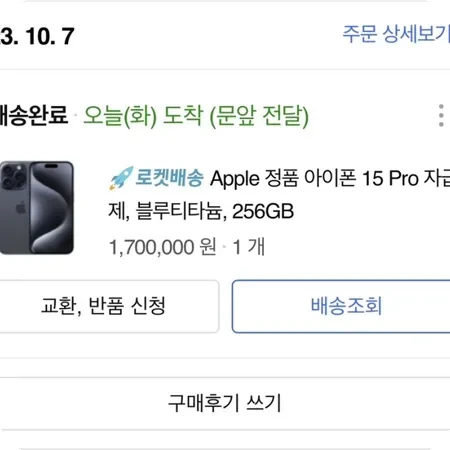
Task: Open the 주문 상세보기 link
Action: pyautogui.click(x=396, y=34)
